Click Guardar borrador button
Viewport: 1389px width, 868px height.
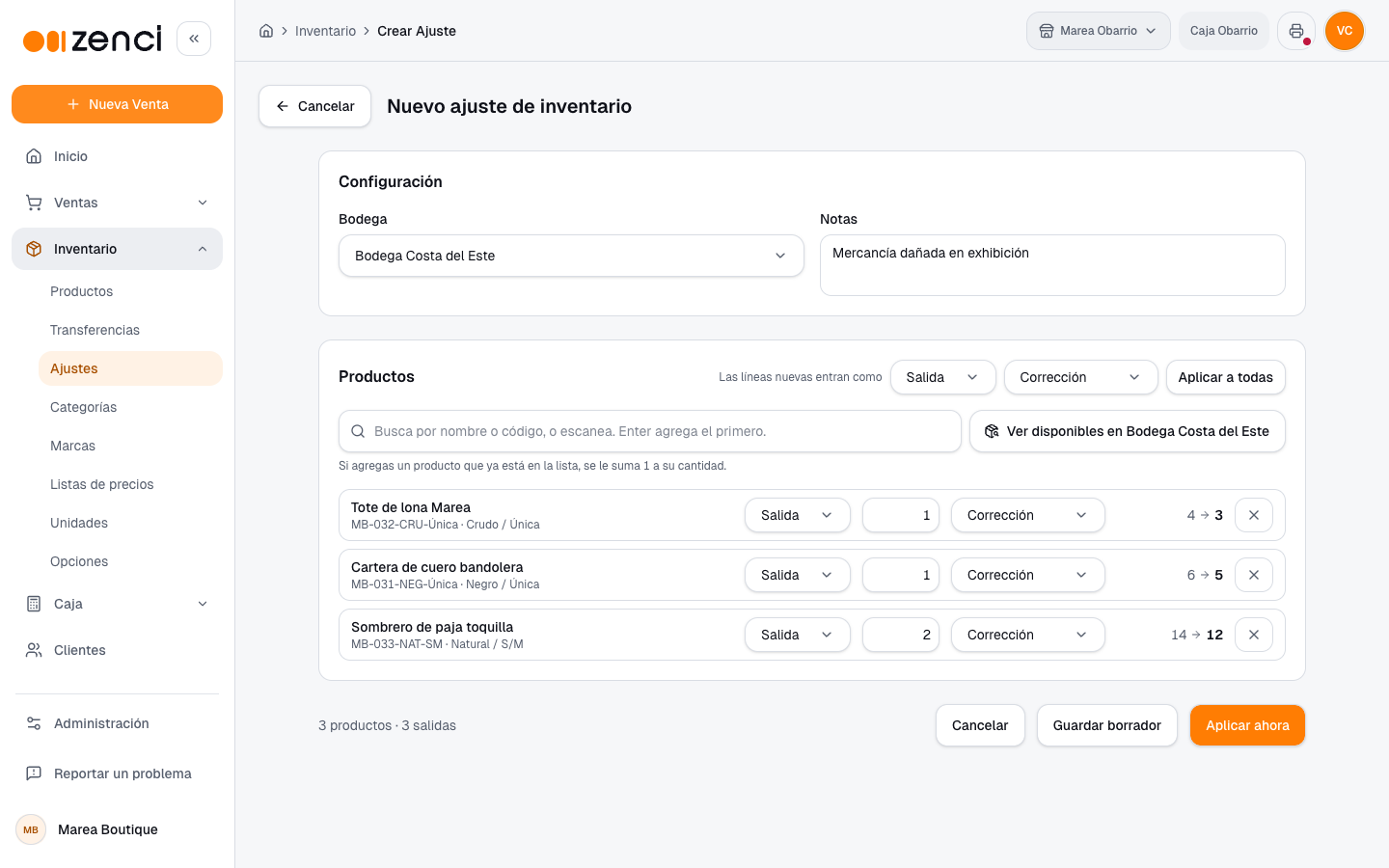(1107, 725)
